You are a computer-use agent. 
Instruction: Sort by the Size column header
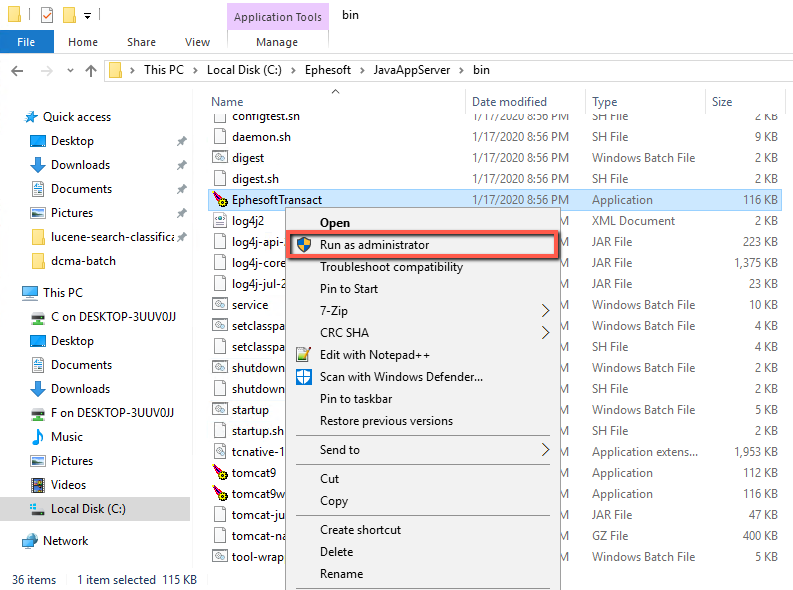tap(722, 102)
